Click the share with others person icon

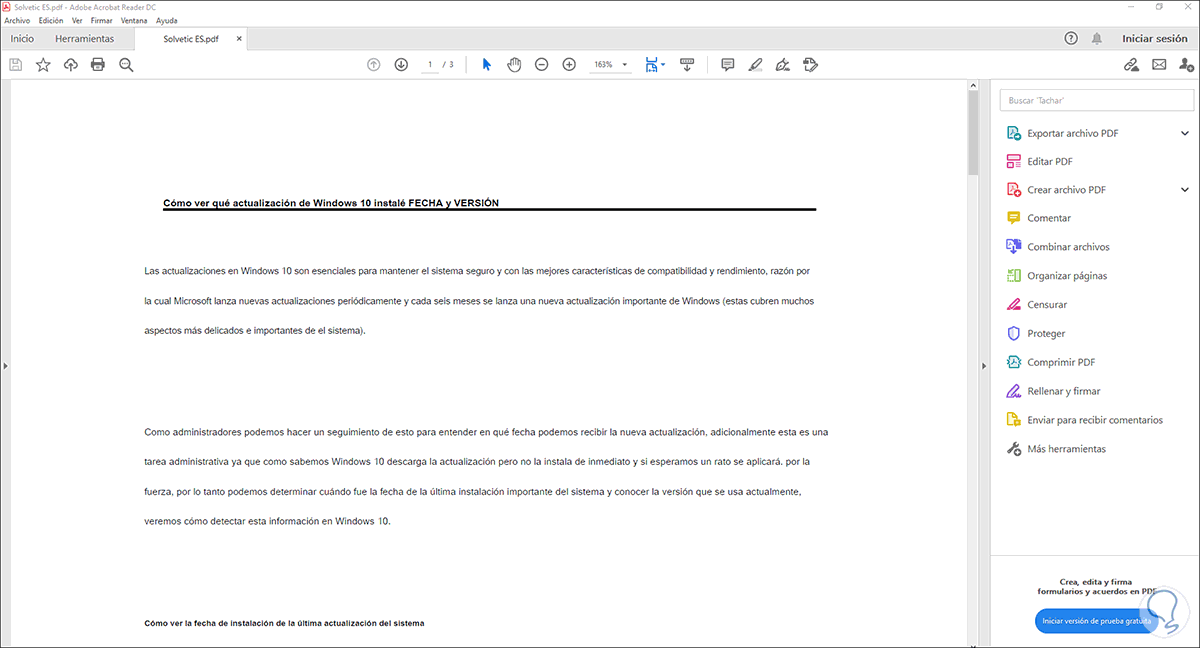coord(1187,65)
